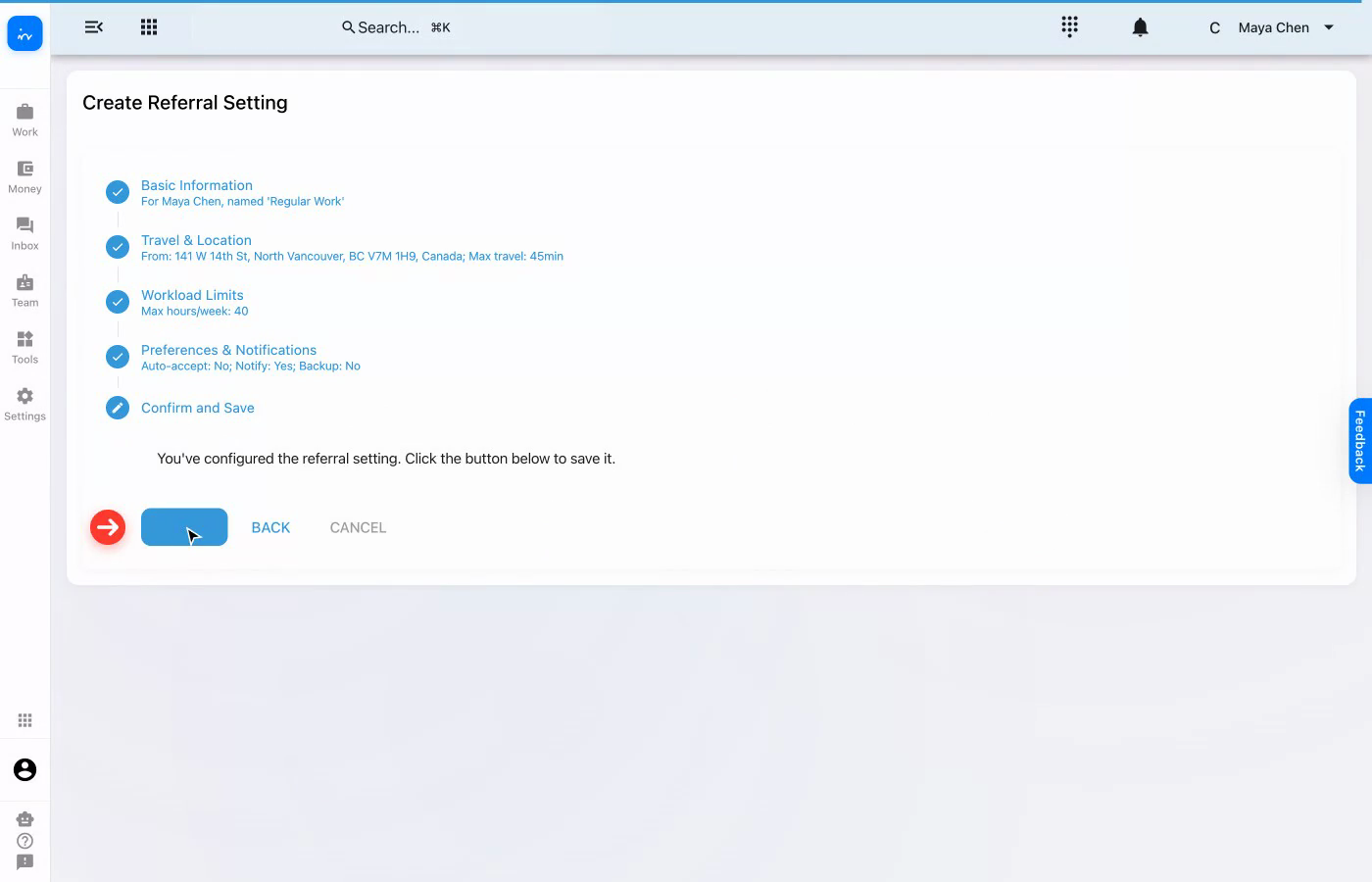Go to the Basic Information step
1372x882 pixels.
coord(197,185)
